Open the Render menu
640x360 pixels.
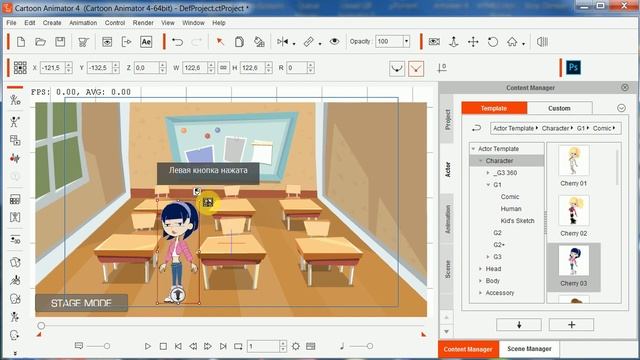point(143,23)
